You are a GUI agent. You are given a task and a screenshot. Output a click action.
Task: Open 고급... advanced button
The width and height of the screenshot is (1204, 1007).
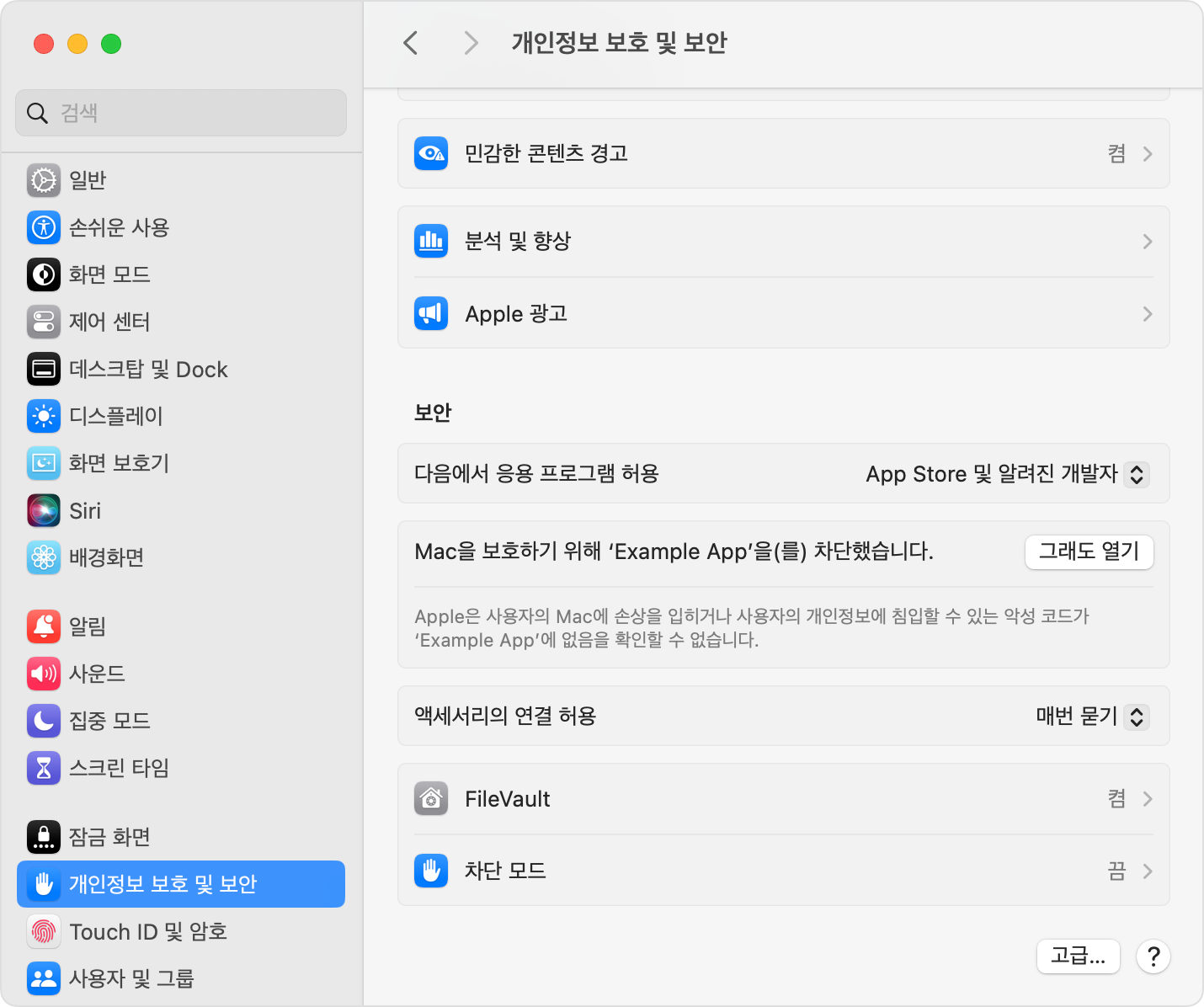(x=1079, y=956)
